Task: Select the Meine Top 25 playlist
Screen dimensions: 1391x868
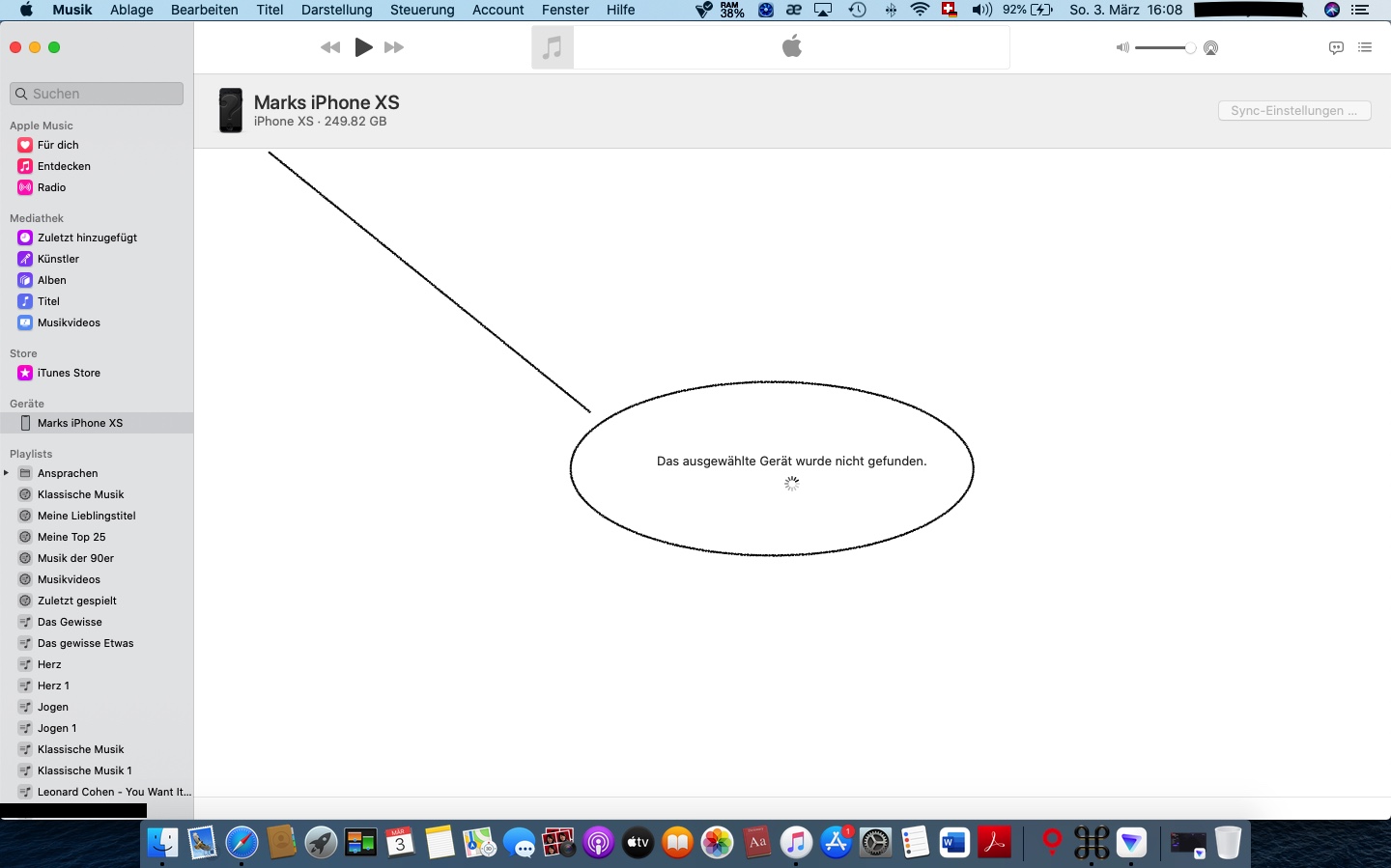Action: (x=71, y=537)
